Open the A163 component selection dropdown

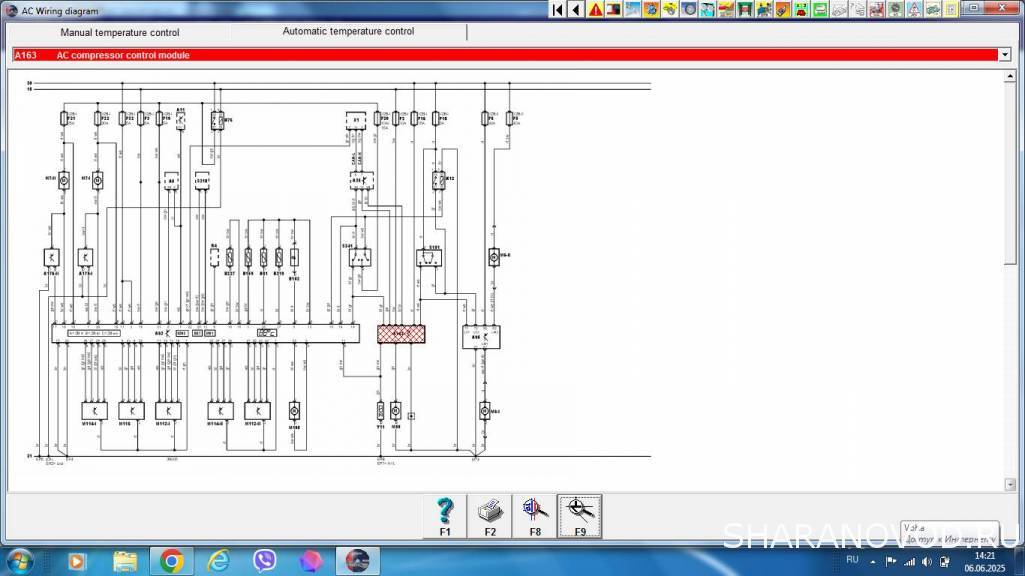click(1005, 55)
